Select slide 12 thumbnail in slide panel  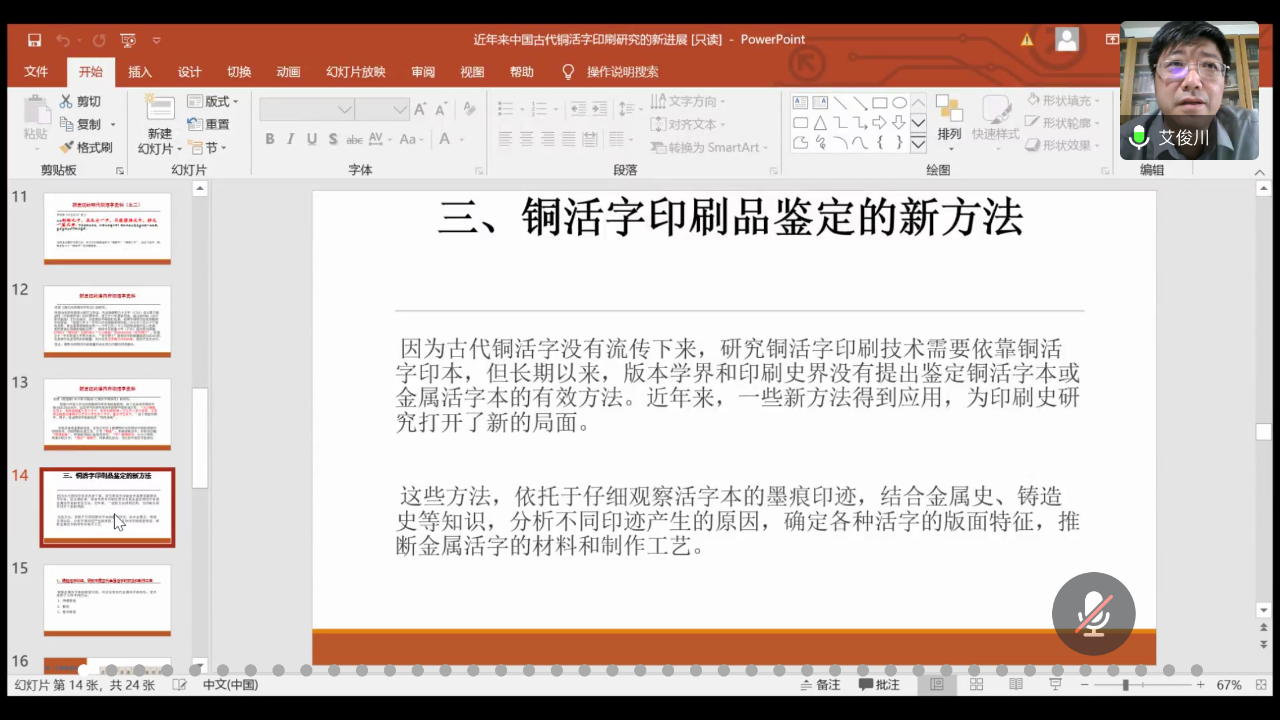click(107, 321)
